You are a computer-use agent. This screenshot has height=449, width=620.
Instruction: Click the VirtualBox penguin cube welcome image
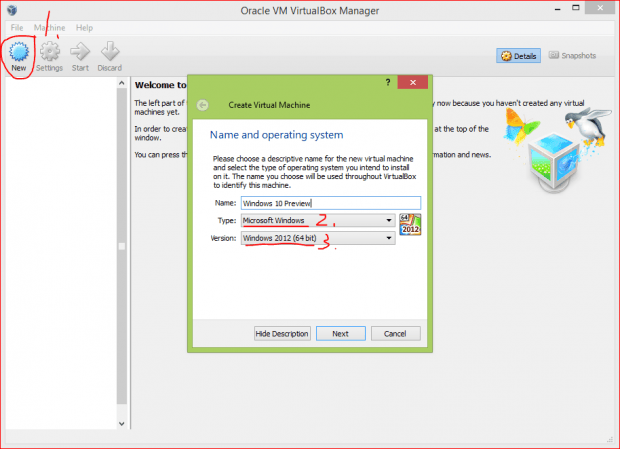click(556, 150)
